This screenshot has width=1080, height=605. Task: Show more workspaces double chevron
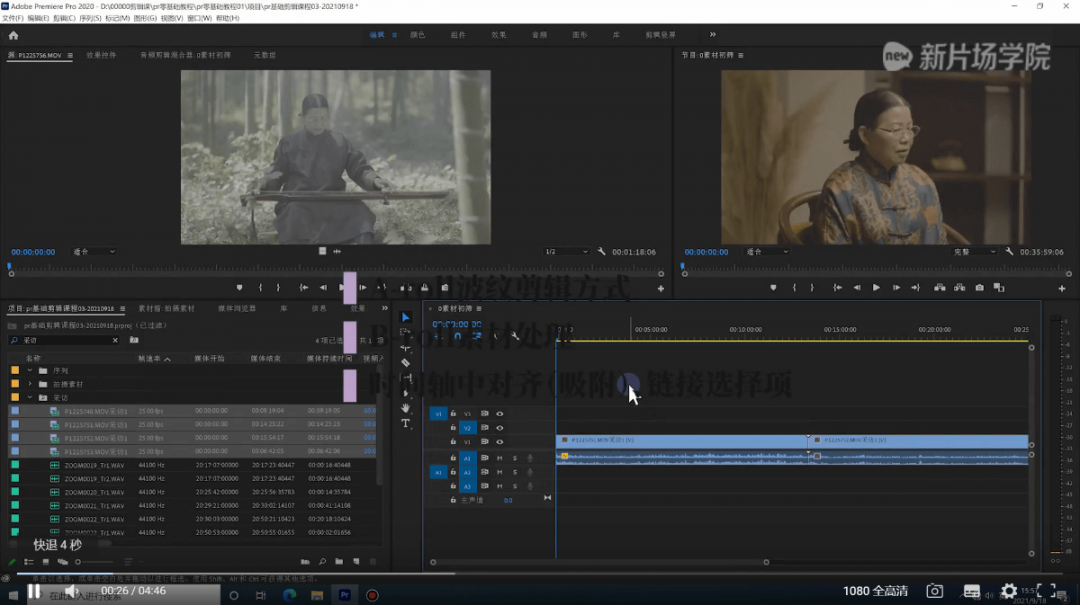coord(713,34)
